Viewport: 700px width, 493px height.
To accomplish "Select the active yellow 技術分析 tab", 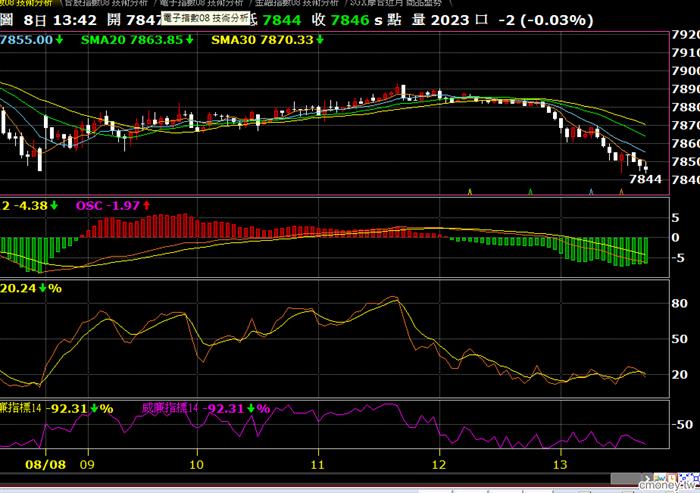I will coord(27,3).
